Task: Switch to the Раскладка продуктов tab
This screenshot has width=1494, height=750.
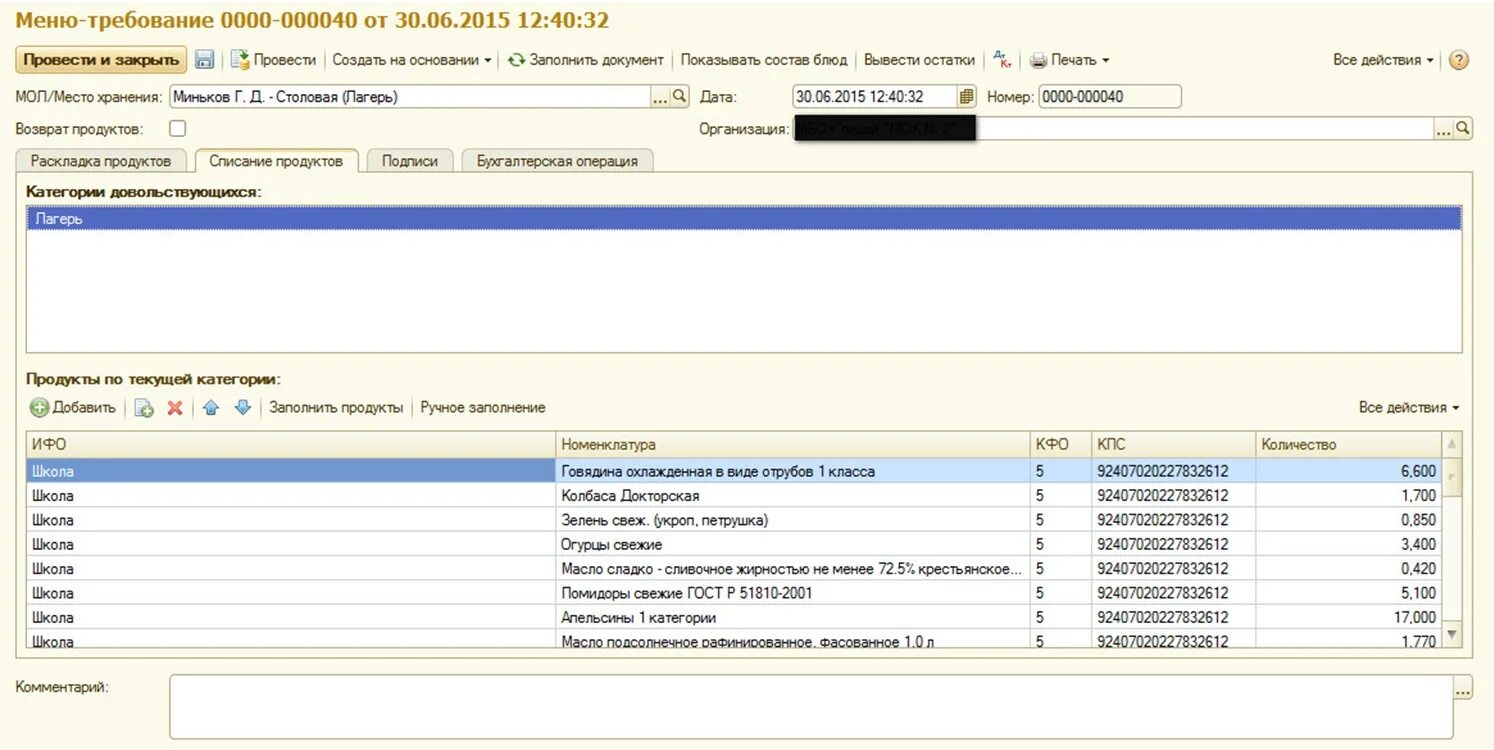Action: click(x=101, y=161)
